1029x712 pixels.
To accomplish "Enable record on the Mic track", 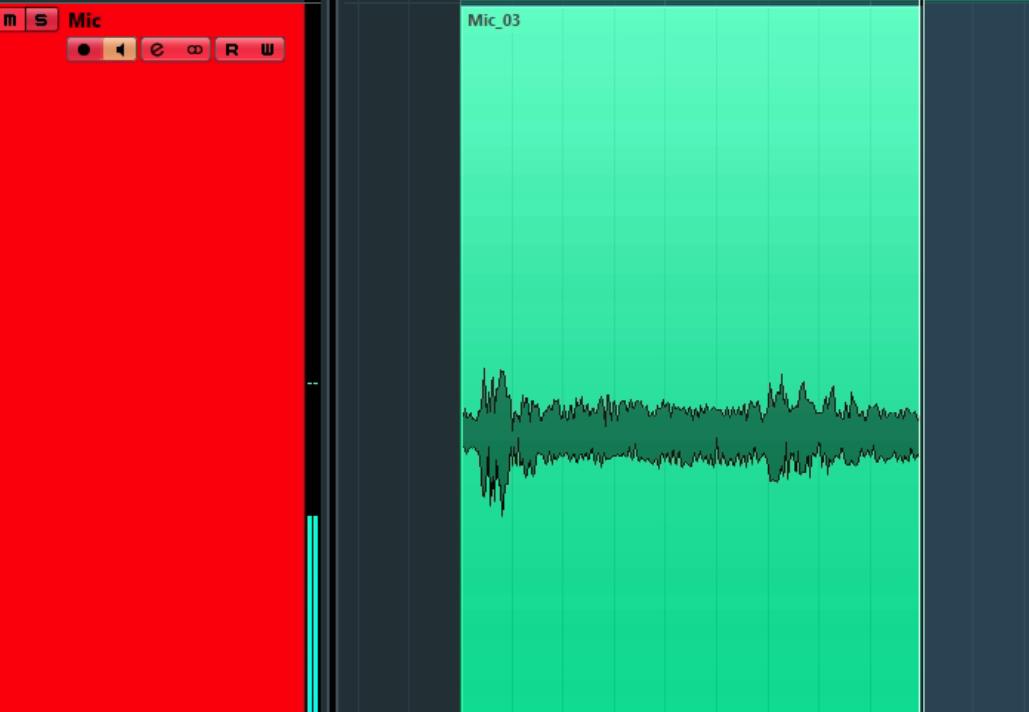I will [85, 50].
